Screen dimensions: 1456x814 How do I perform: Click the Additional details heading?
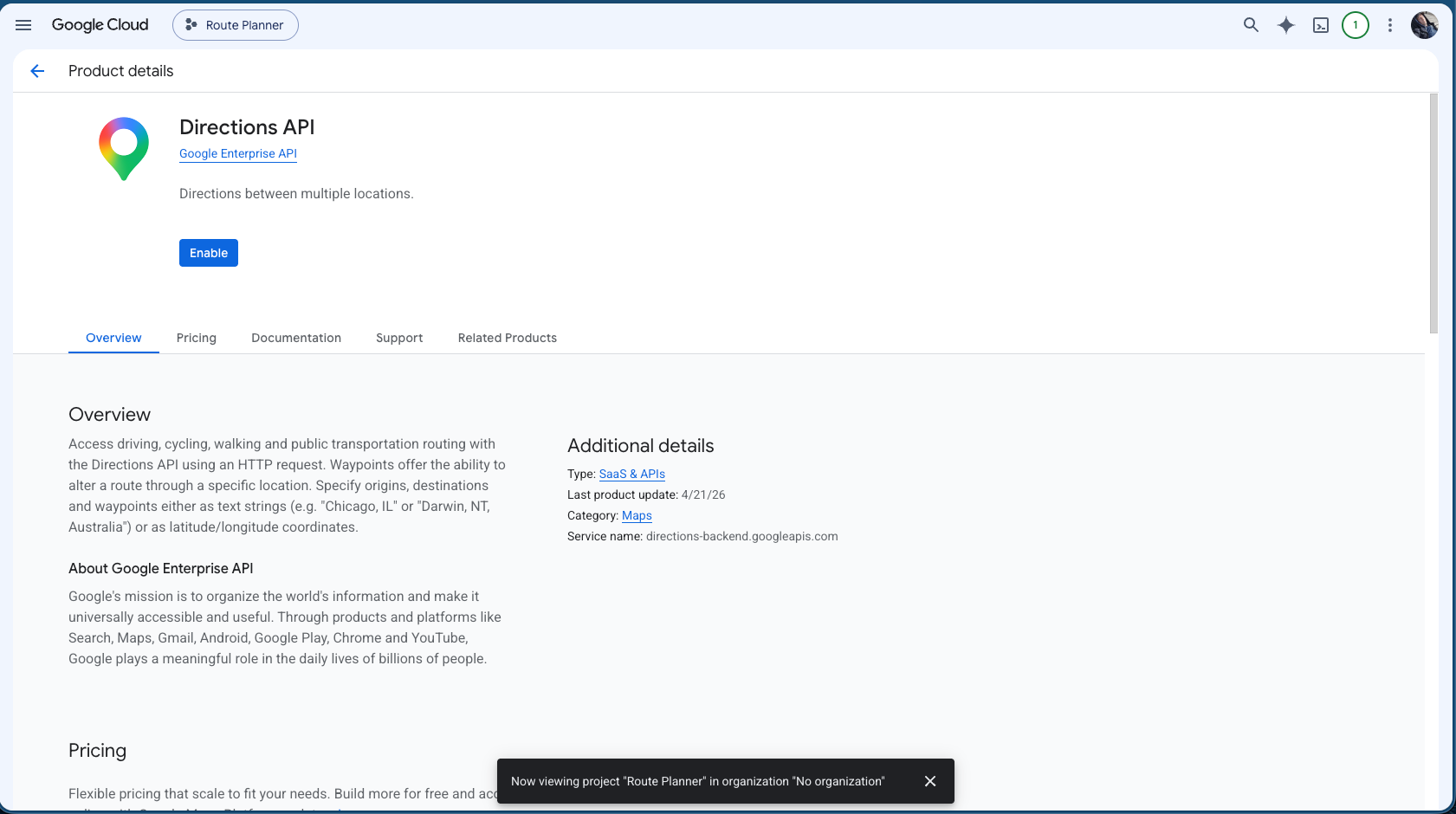641,446
